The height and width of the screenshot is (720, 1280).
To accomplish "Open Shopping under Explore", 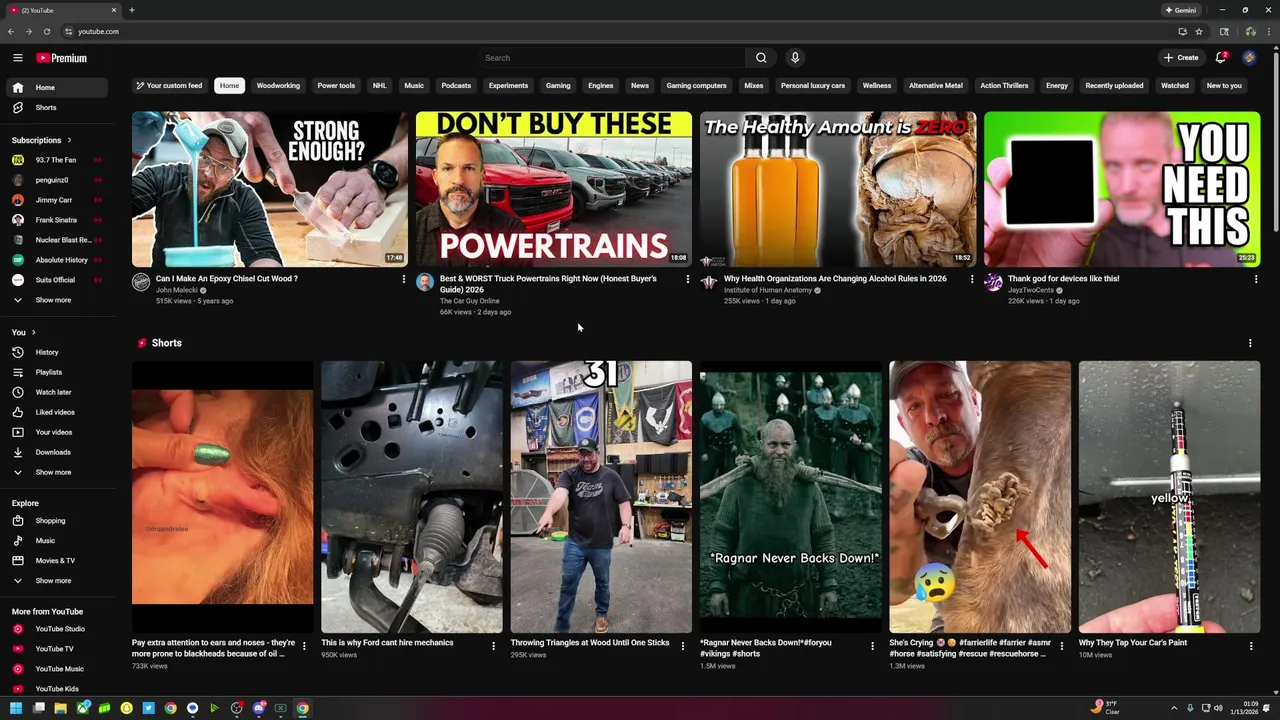I will click(55, 520).
